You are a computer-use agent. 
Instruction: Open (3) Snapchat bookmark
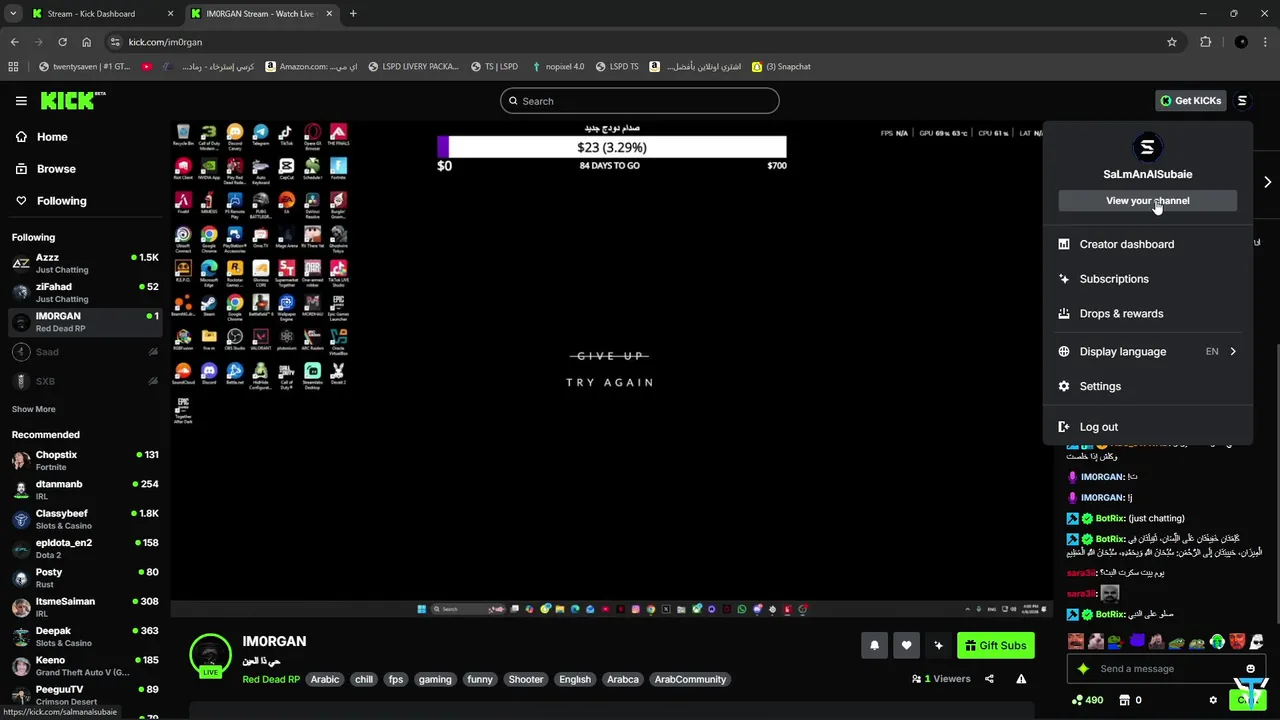click(781, 67)
